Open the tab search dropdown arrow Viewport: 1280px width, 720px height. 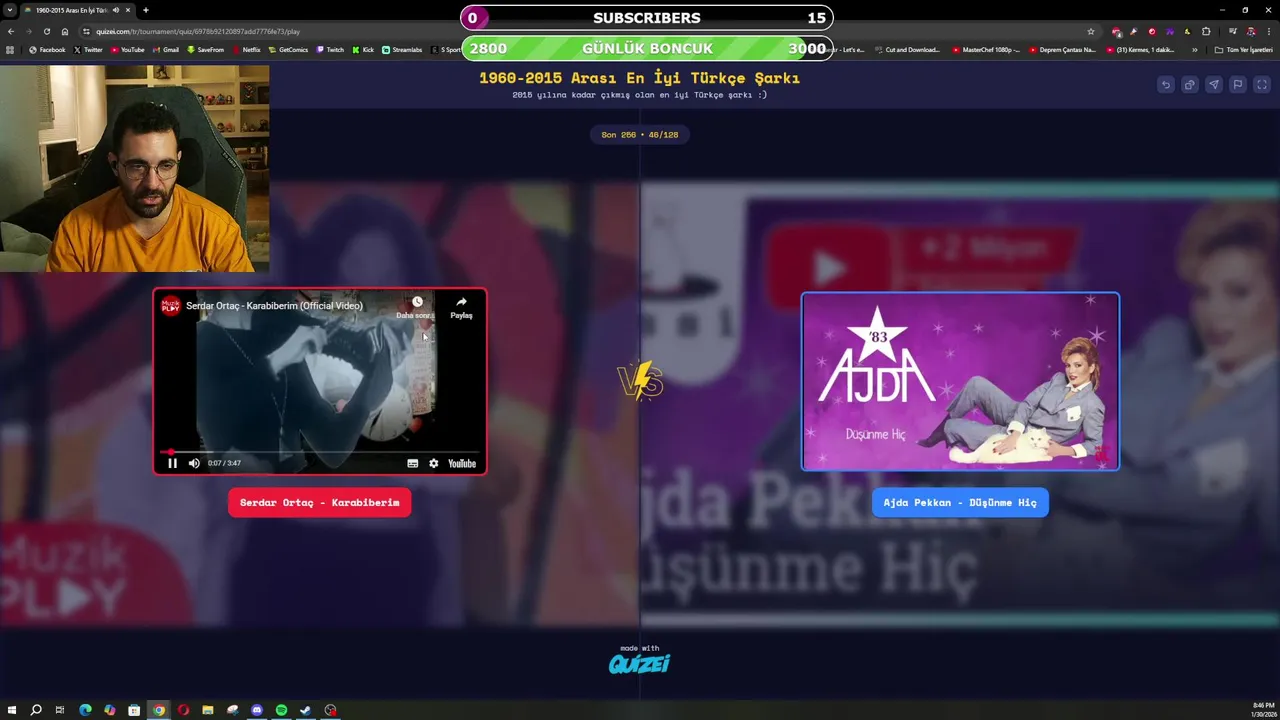tap(10, 10)
